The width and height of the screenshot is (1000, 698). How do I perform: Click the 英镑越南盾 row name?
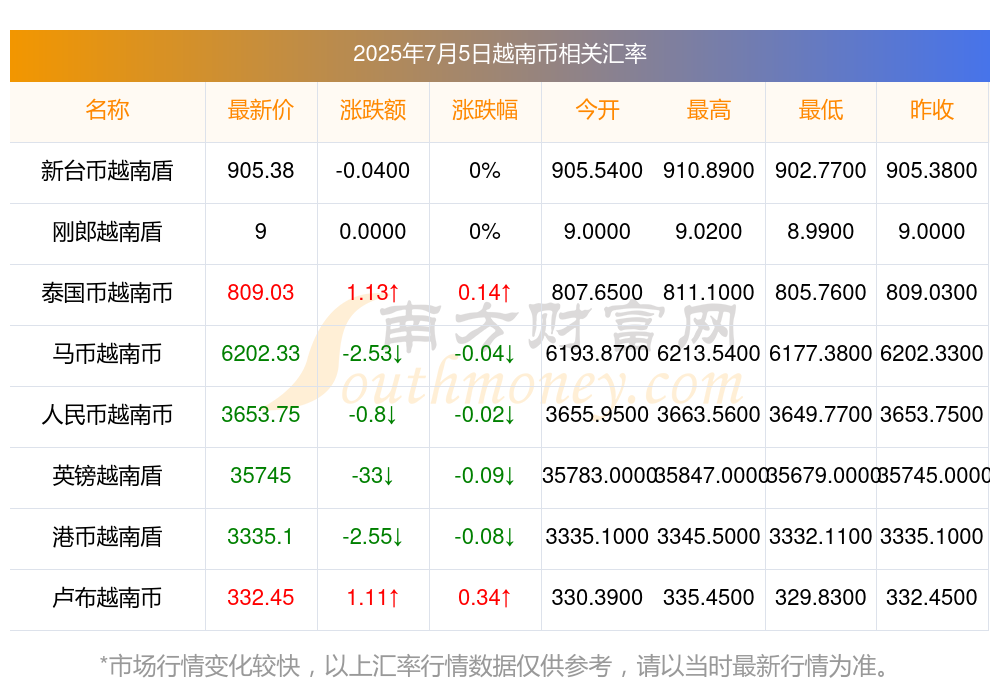pos(107,476)
